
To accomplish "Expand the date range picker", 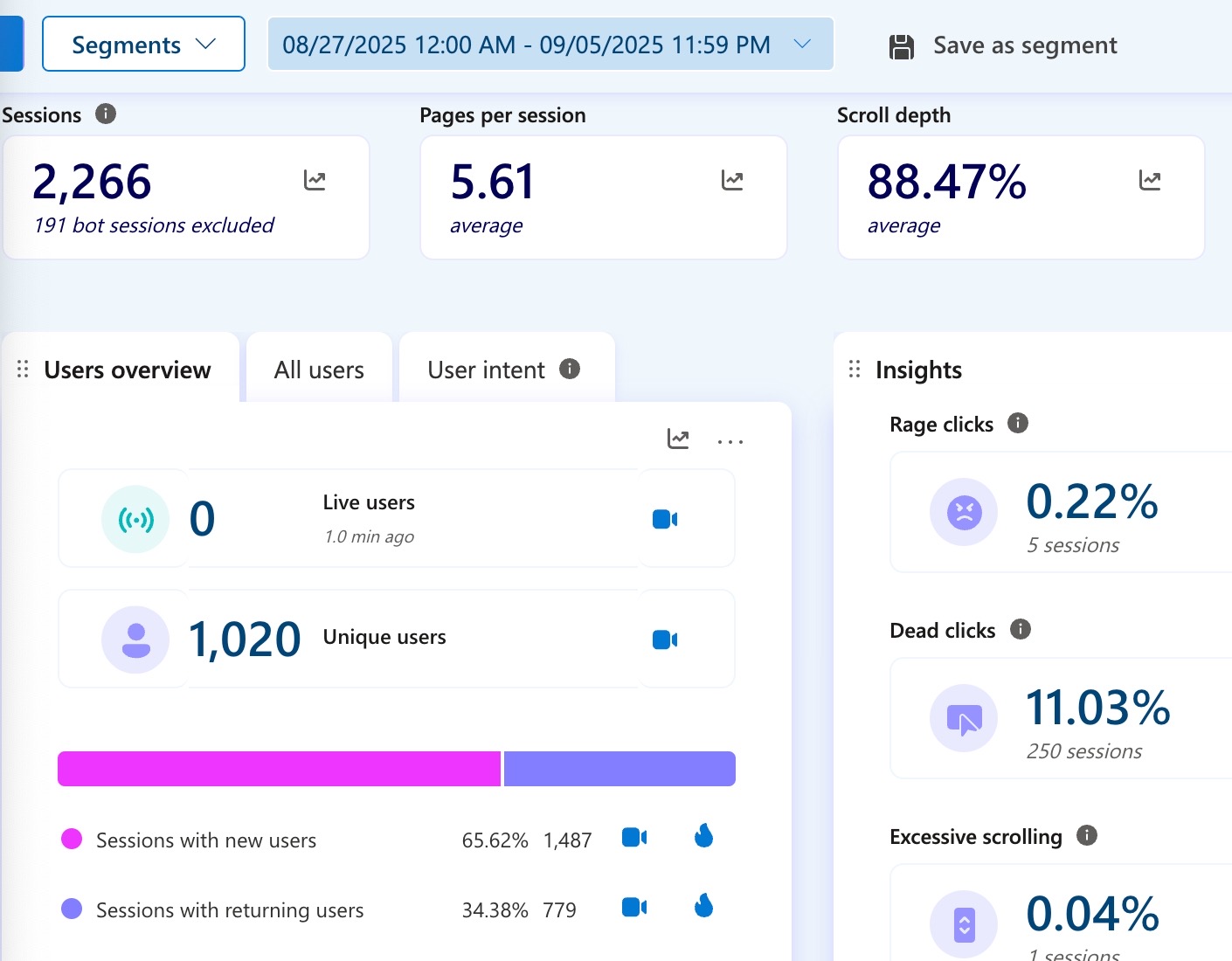I will click(550, 45).
